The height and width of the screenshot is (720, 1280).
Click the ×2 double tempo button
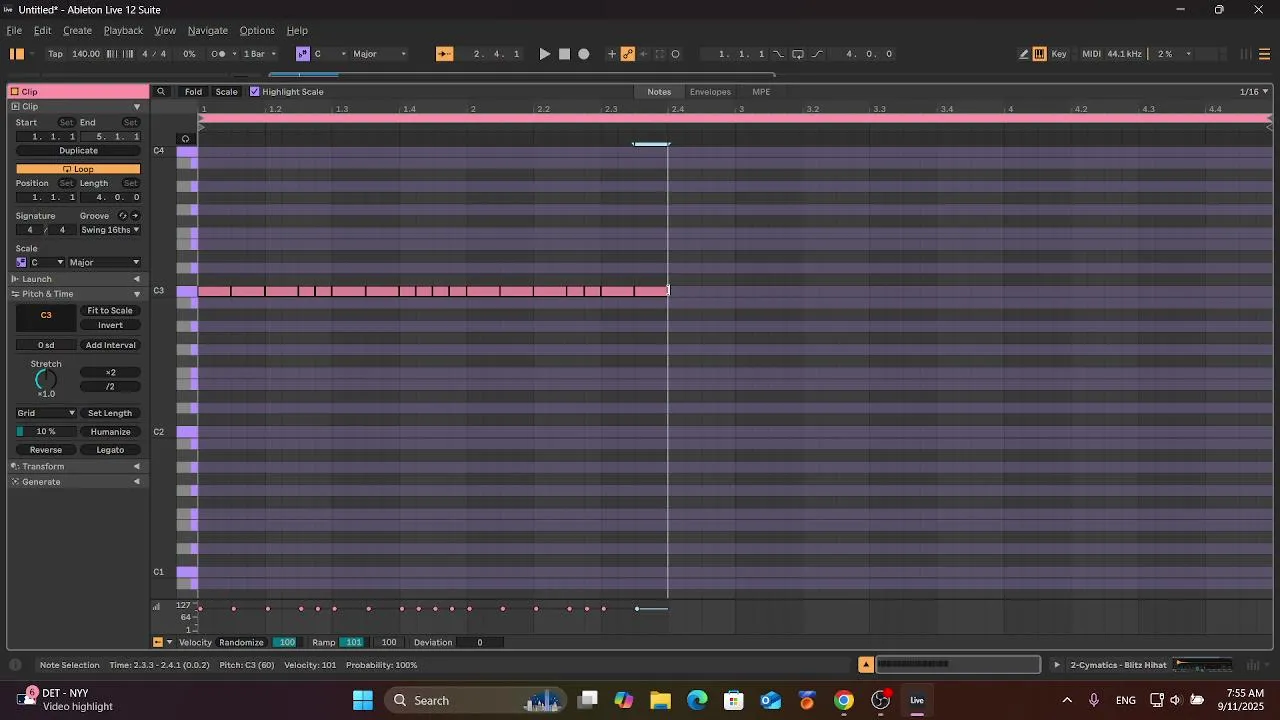tap(110, 373)
